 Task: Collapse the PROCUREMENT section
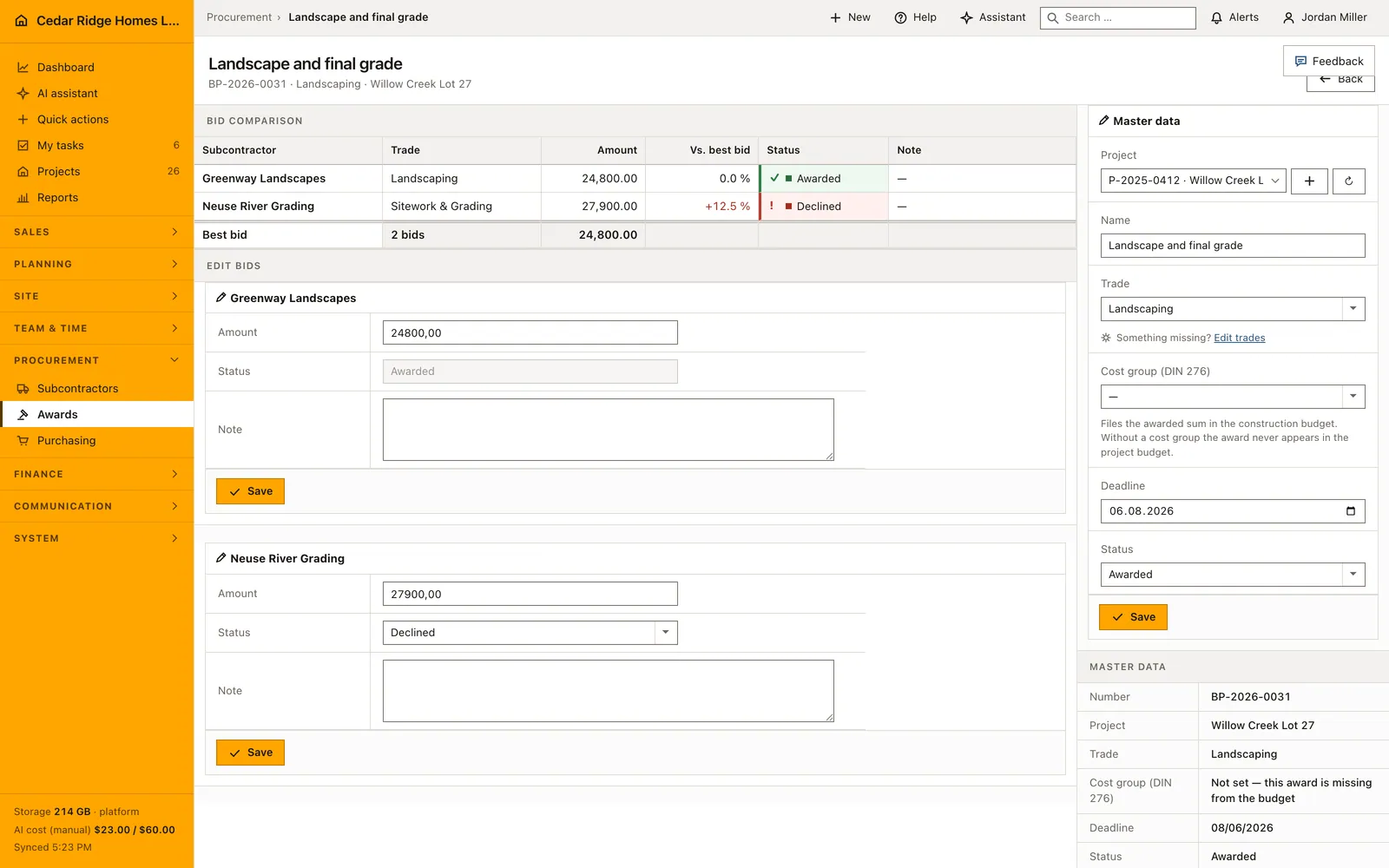click(96, 360)
